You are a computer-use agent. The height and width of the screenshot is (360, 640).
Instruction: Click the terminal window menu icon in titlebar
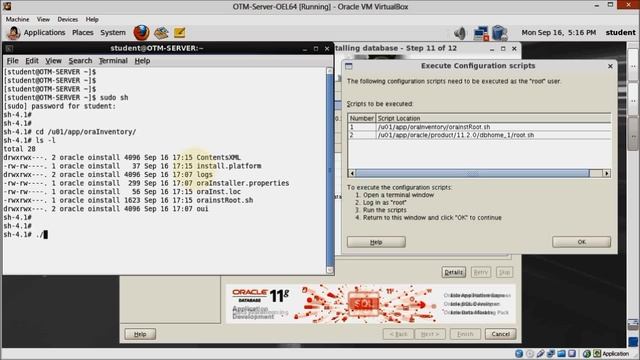tap(9, 49)
